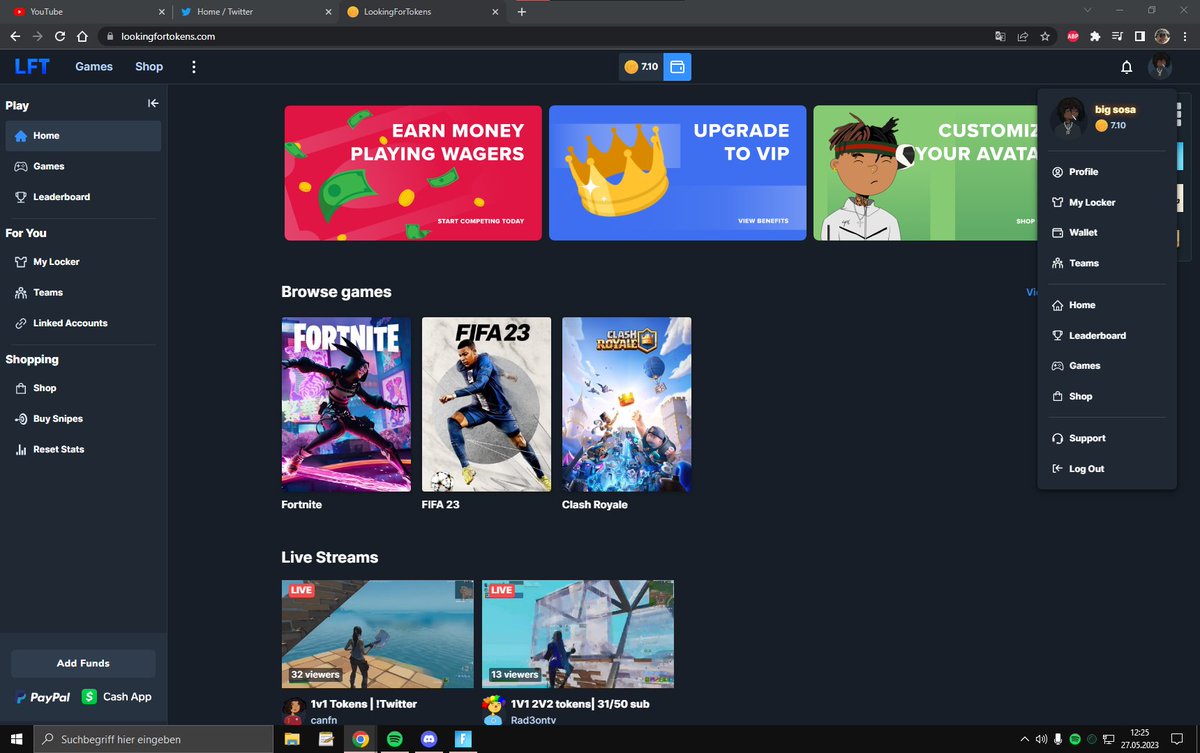The height and width of the screenshot is (753, 1200).
Task: Open the Upgrade to VIP banner
Action: click(677, 173)
